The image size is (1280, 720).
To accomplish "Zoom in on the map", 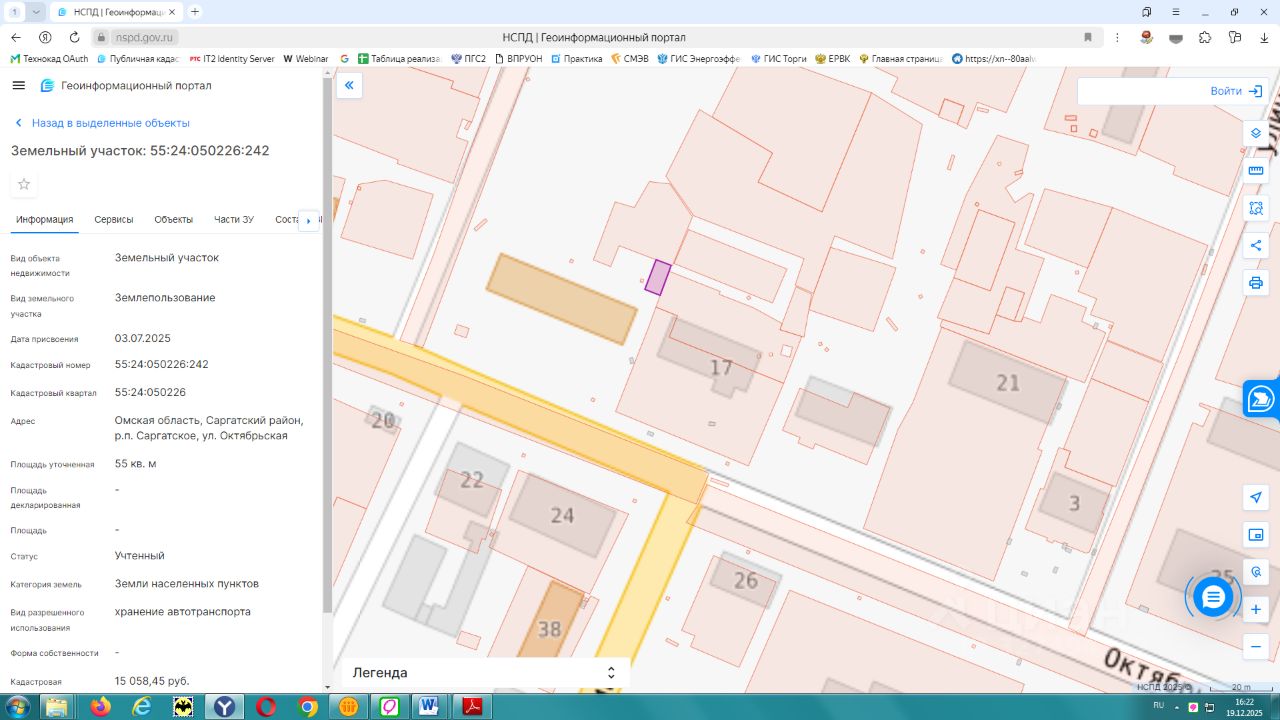I will point(1256,609).
